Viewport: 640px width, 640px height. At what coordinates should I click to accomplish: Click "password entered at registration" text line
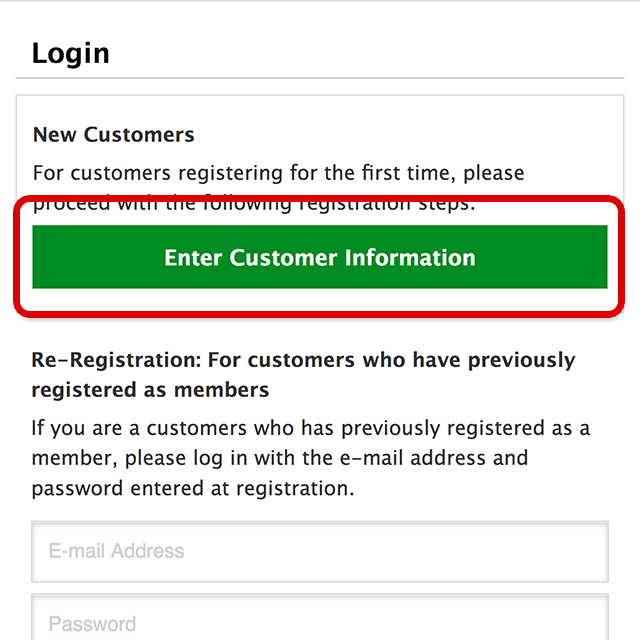(192, 489)
